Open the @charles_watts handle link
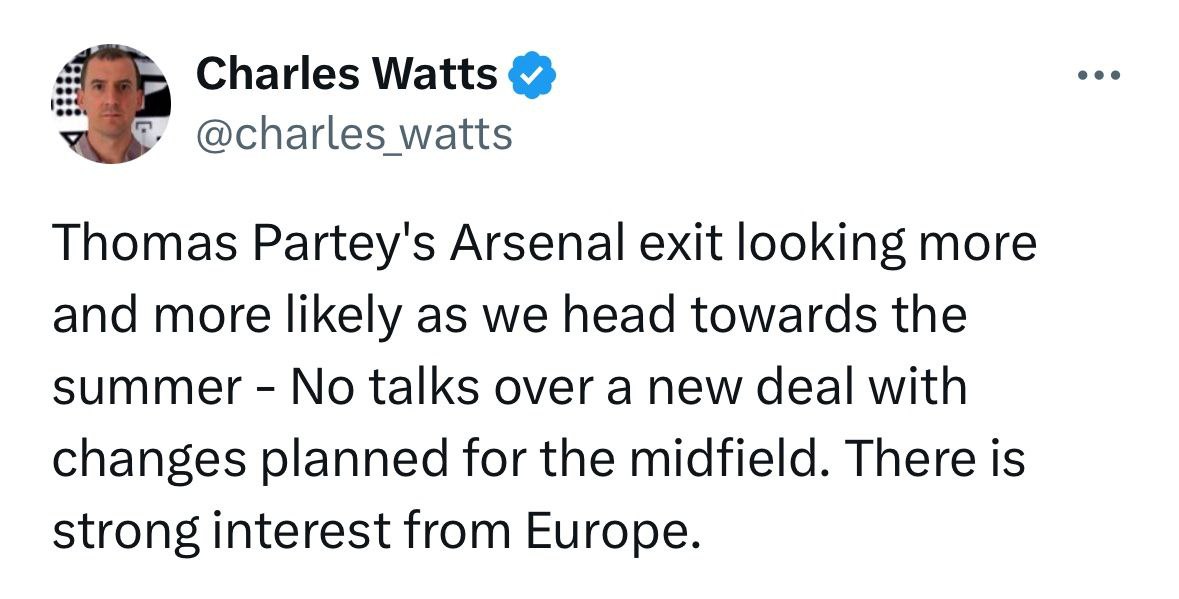Viewport: 1179px width, 599px height. point(354,131)
